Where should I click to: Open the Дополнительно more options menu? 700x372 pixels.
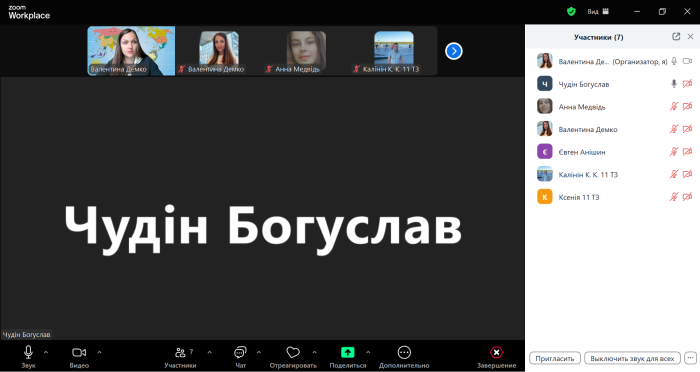tap(404, 357)
